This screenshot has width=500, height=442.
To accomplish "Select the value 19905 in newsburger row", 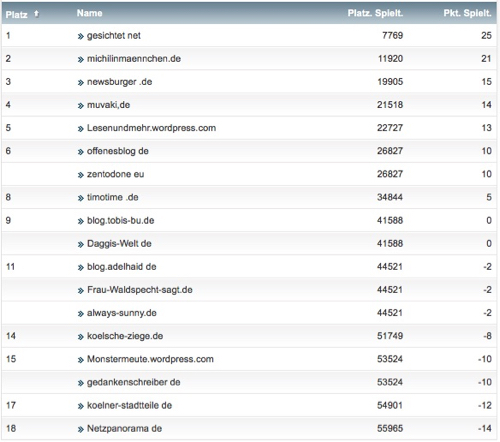I will tap(390, 82).
